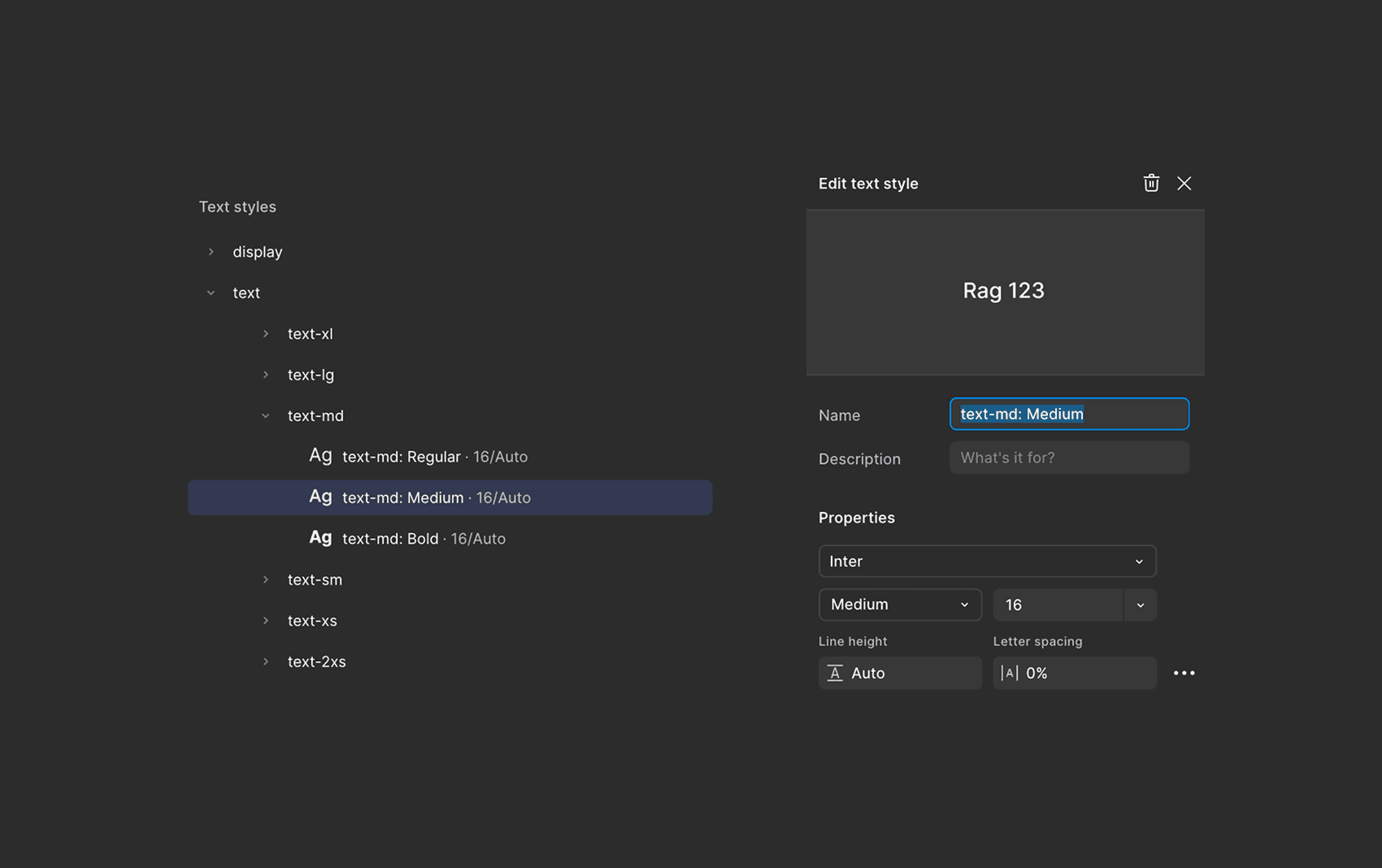Screen dimensions: 1382x868
Task: Click Ag preview of text-md: Regular
Action: click(320, 456)
